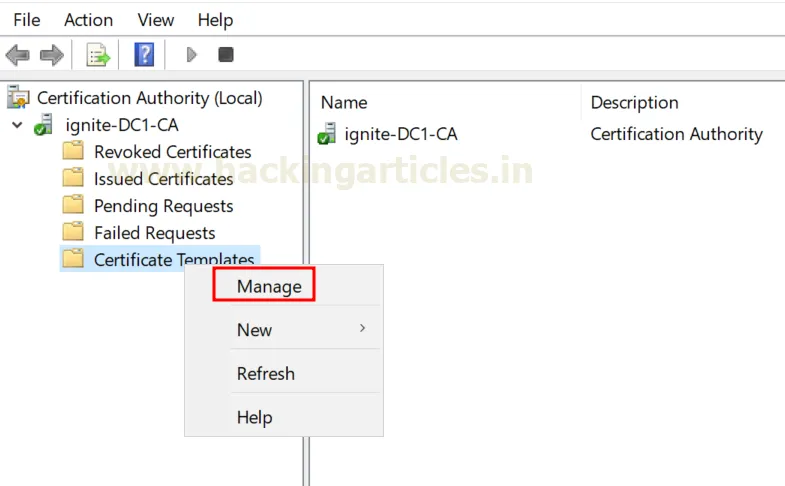Screen dimensions: 785x486
Task: Open the Help question mark toolbar icon
Action: 144,54
